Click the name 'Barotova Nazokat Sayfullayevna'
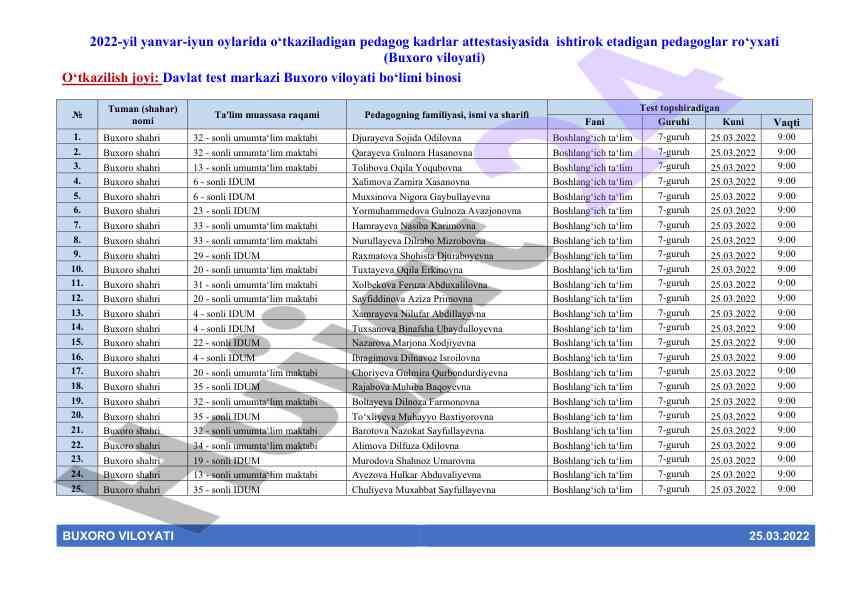Image resolution: width=842 pixels, height=596 pixels. [417, 431]
